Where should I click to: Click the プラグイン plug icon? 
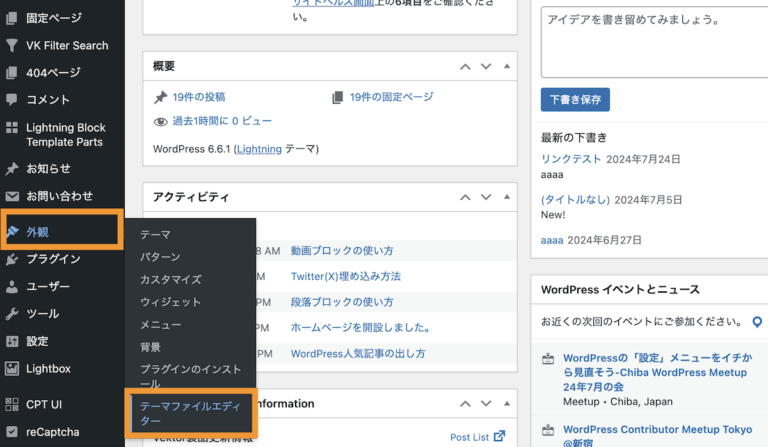point(12,259)
